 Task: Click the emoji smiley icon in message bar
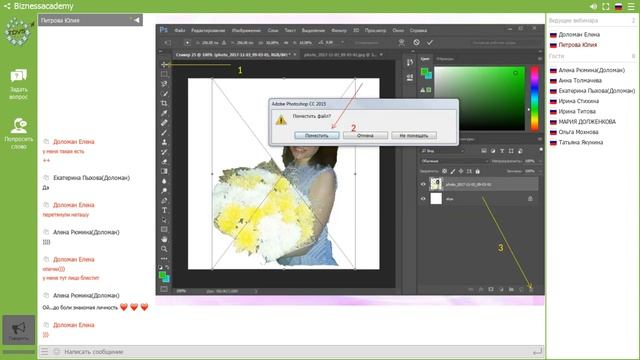(56, 351)
